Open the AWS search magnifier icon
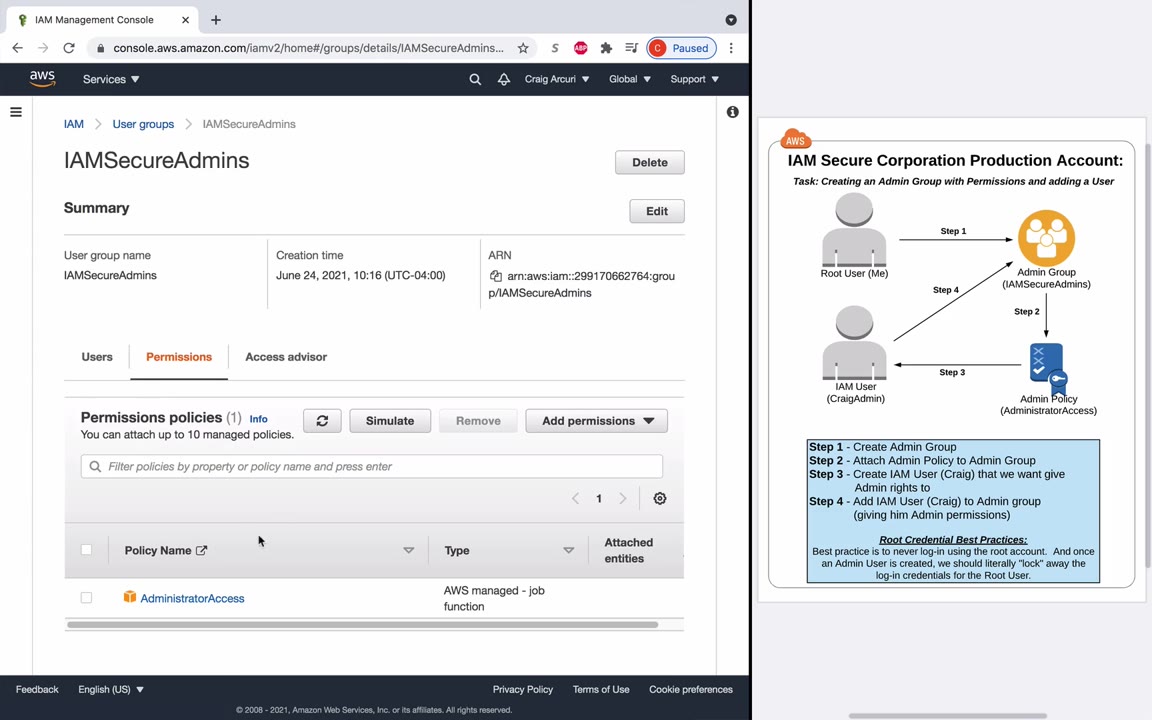Viewport: 1152px width, 720px height. pos(475,79)
